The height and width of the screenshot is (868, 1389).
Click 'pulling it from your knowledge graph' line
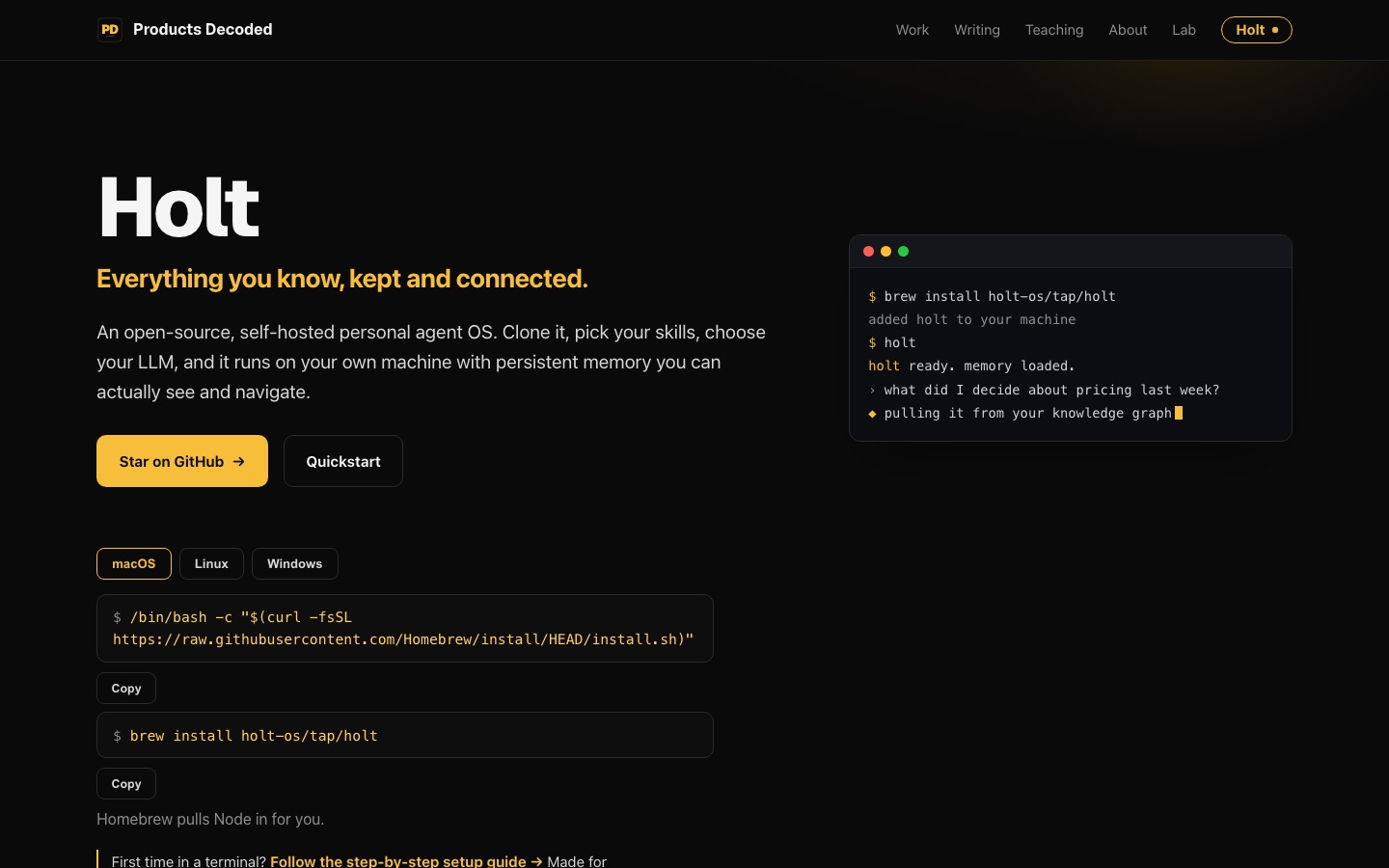point(1024,413)
